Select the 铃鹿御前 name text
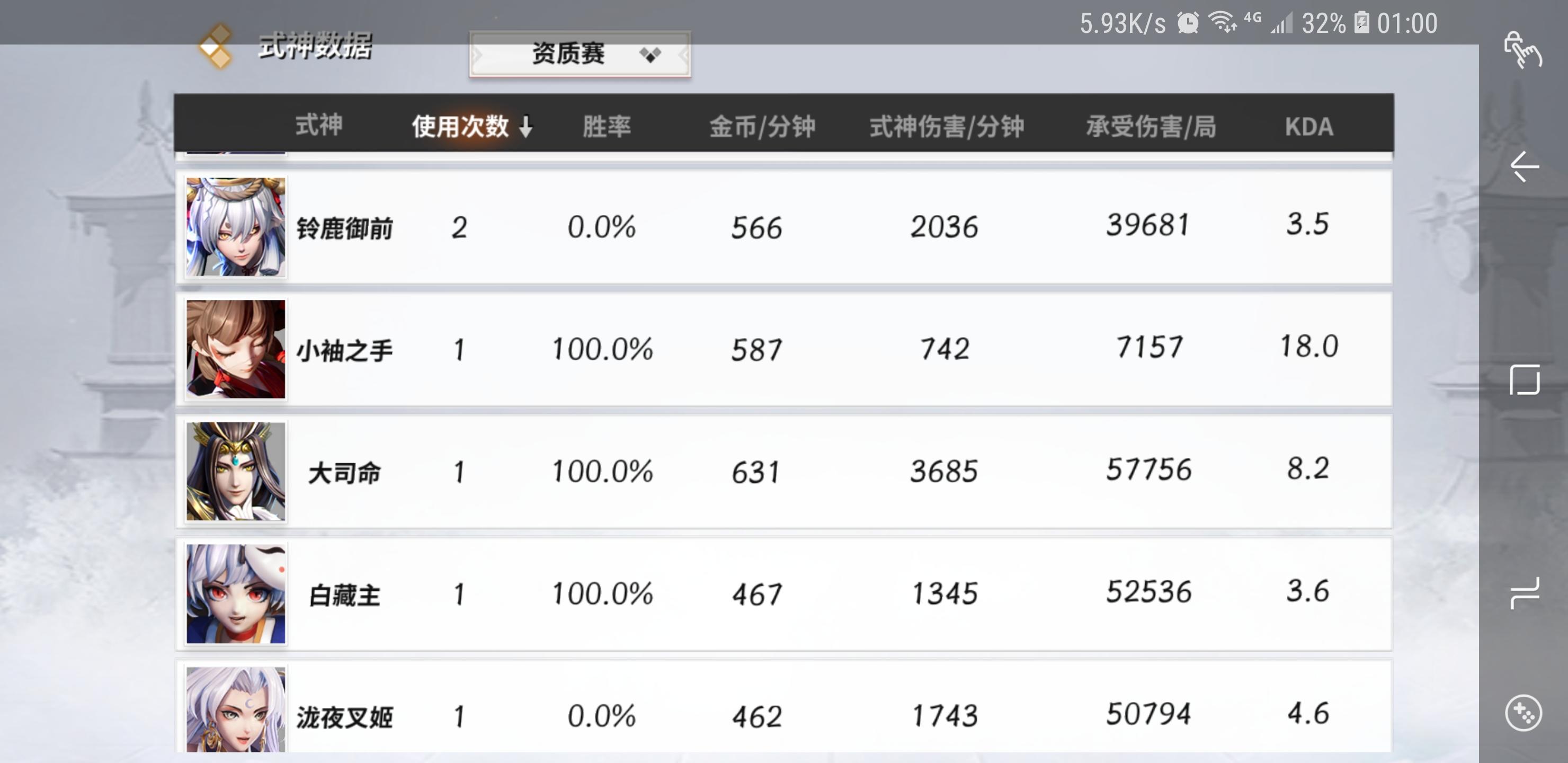Screen dimensions: 1568x763 click(x=344, y=229)
